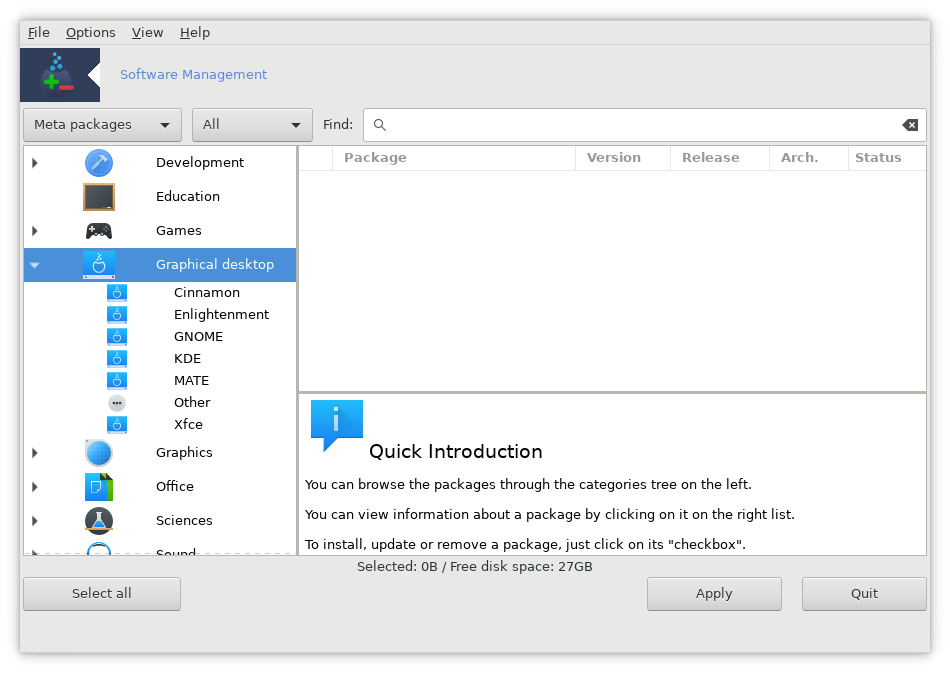The width and height of the screenshot is (950, 673).
Task: Click the GNOME desktop icon
Action: pyautogui.click(x=117, y=337)
